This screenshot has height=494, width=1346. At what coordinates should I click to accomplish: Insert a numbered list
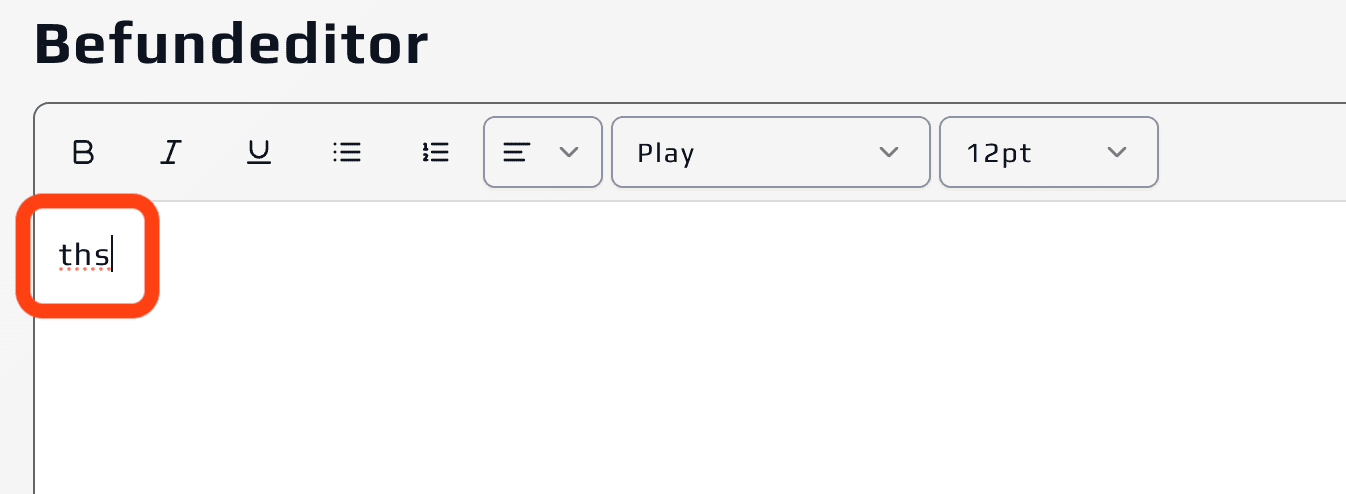pos(435,152)
